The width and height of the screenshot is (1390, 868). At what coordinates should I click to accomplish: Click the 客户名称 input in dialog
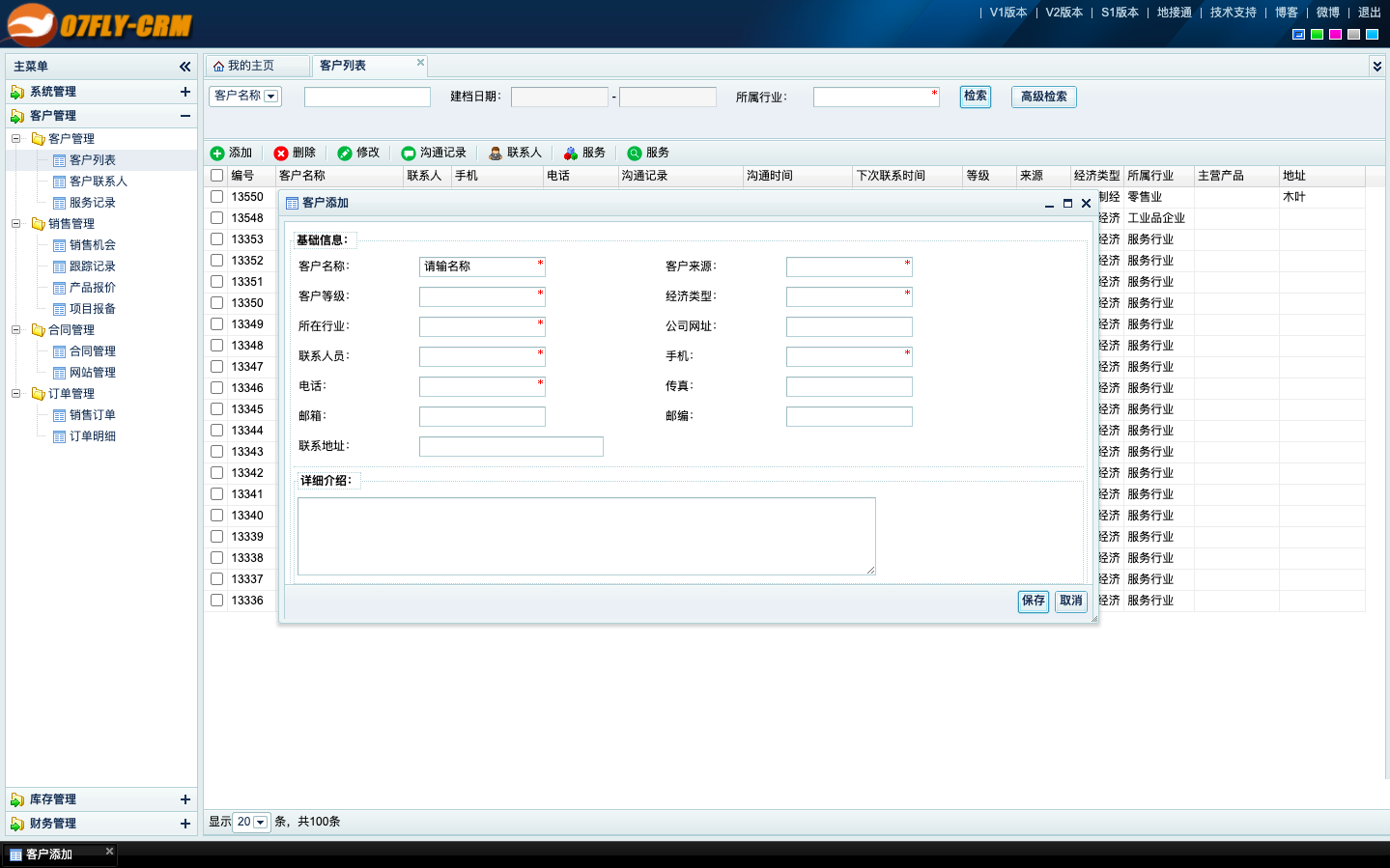pos(482,266)
